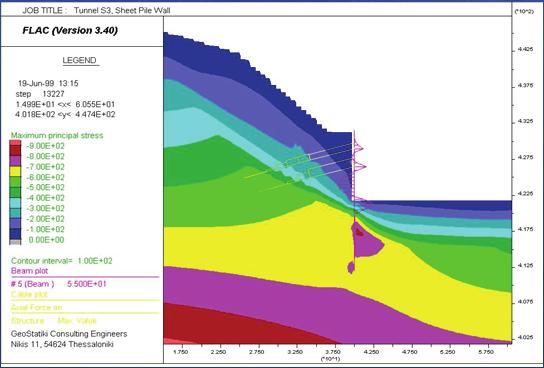544x368 pixels.
Task: Click the -7.00E+02 purple legend swatch
Action: (15, 161)
